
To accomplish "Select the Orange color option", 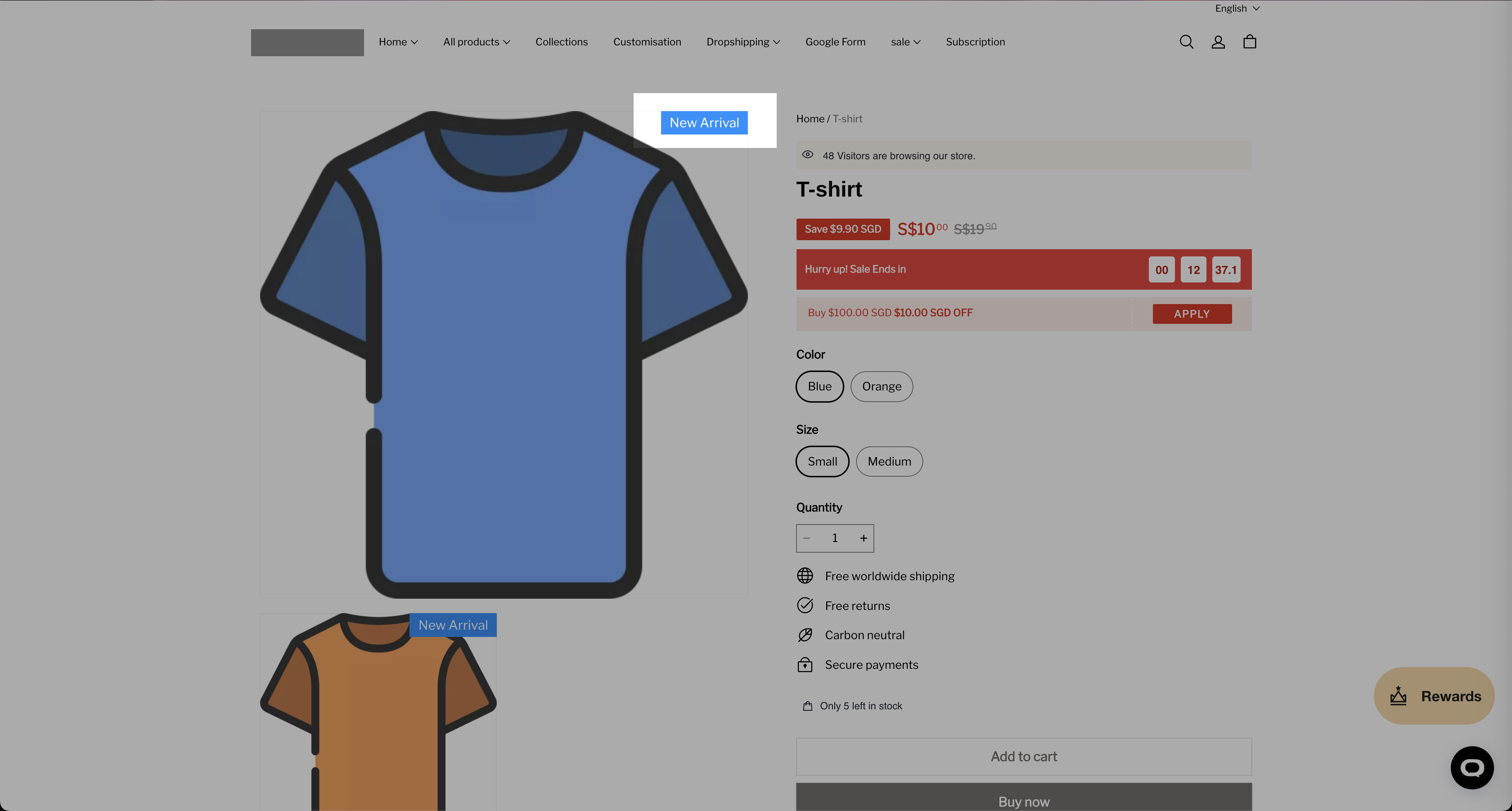I will click(x=881, y=386).
